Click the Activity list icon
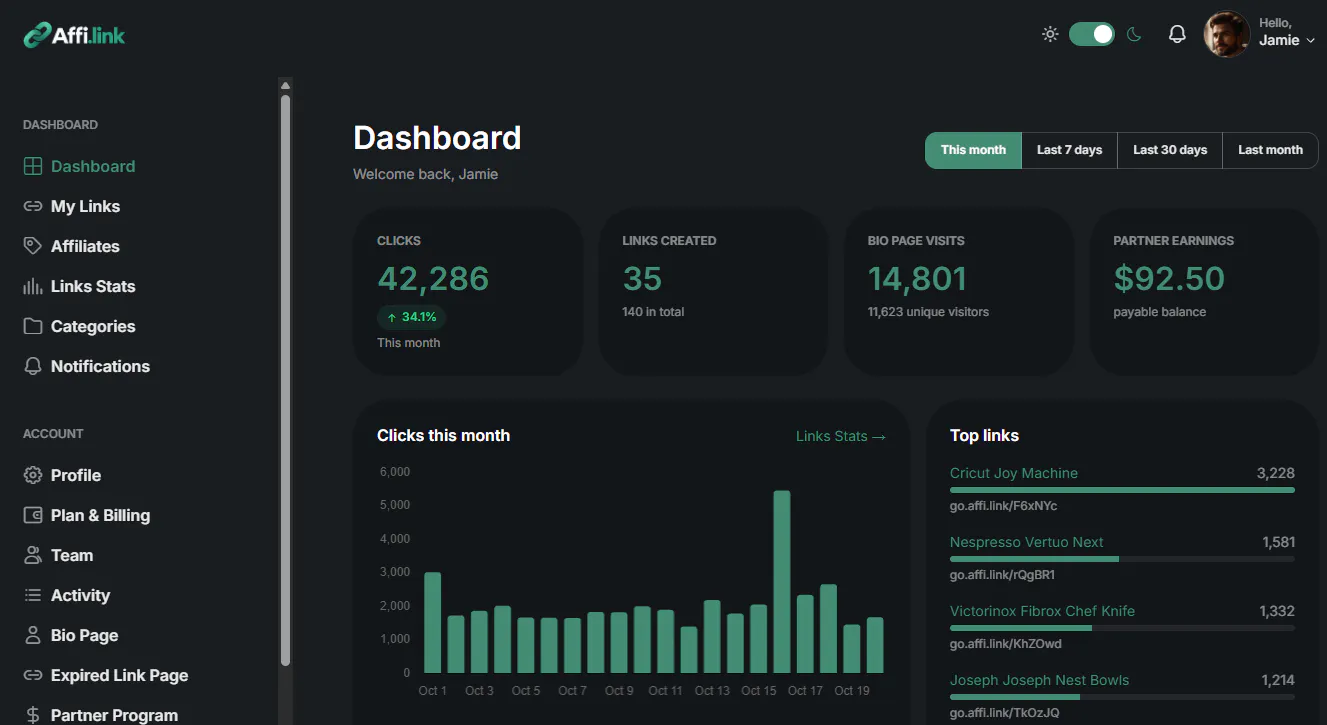 [33, 595]
